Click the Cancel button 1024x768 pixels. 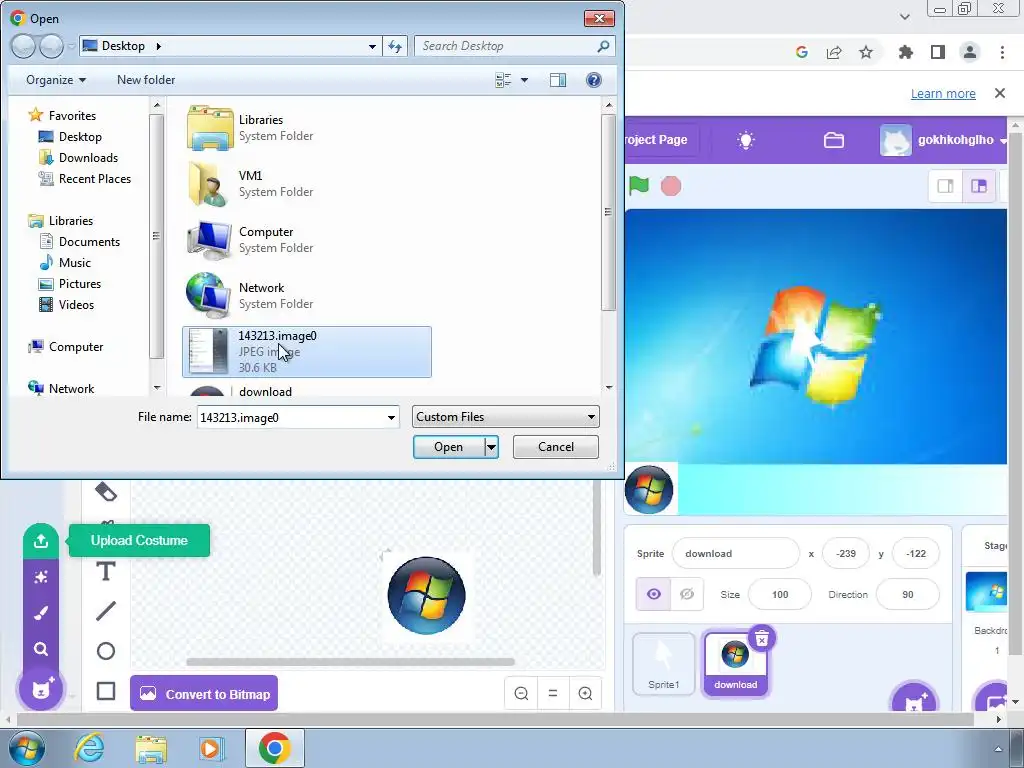(x=556, y=447)
